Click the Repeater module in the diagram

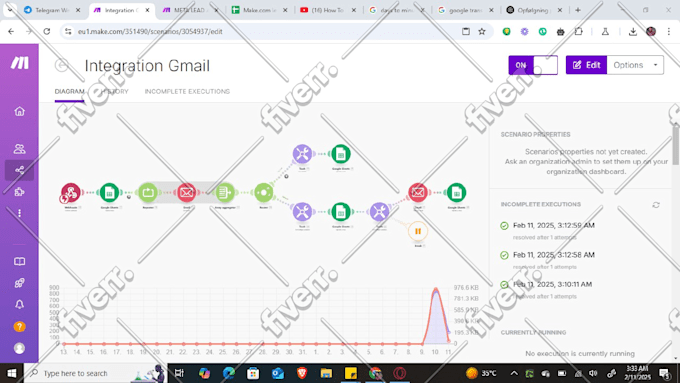(148, 192)
